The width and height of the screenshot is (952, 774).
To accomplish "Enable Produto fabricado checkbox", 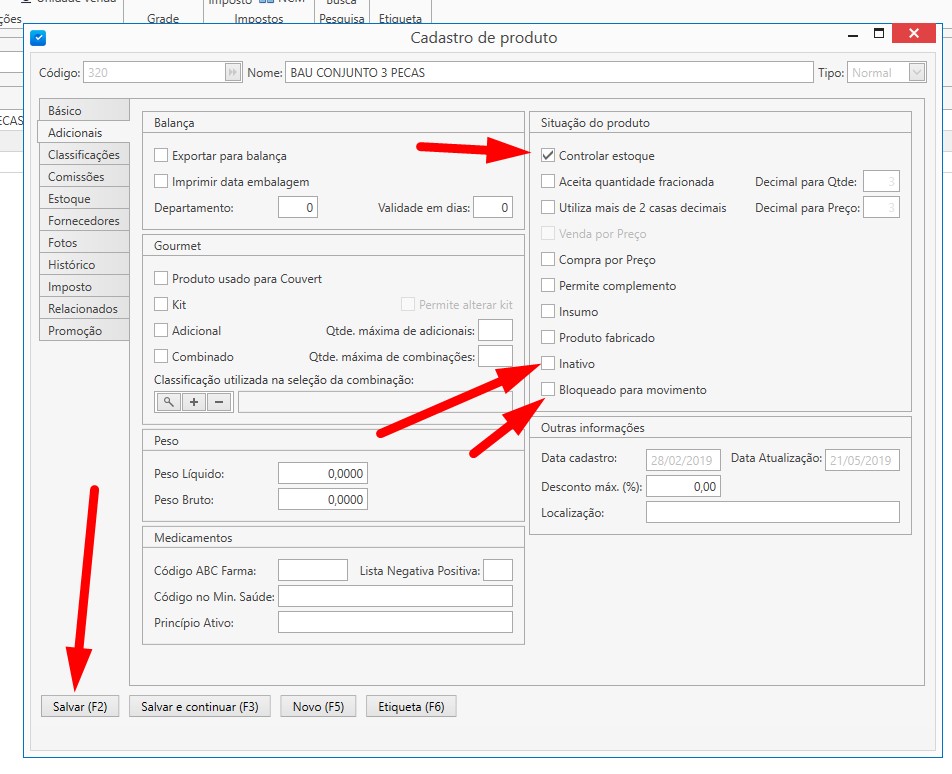I will click(548, 338).
